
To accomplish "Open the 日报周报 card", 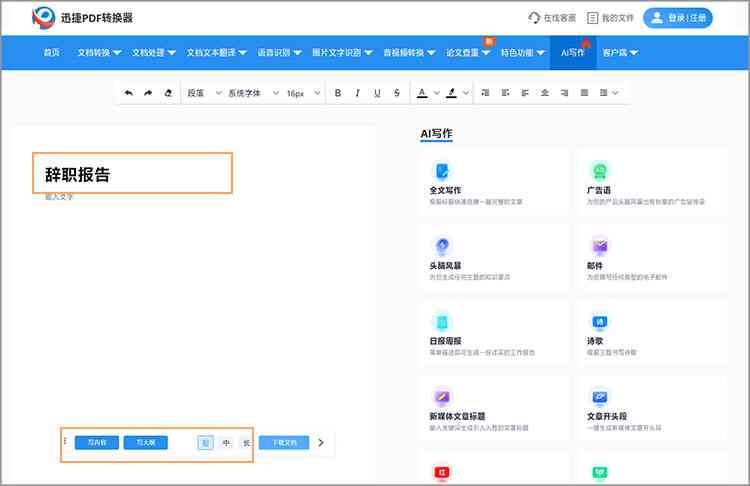I will point(495,333).
